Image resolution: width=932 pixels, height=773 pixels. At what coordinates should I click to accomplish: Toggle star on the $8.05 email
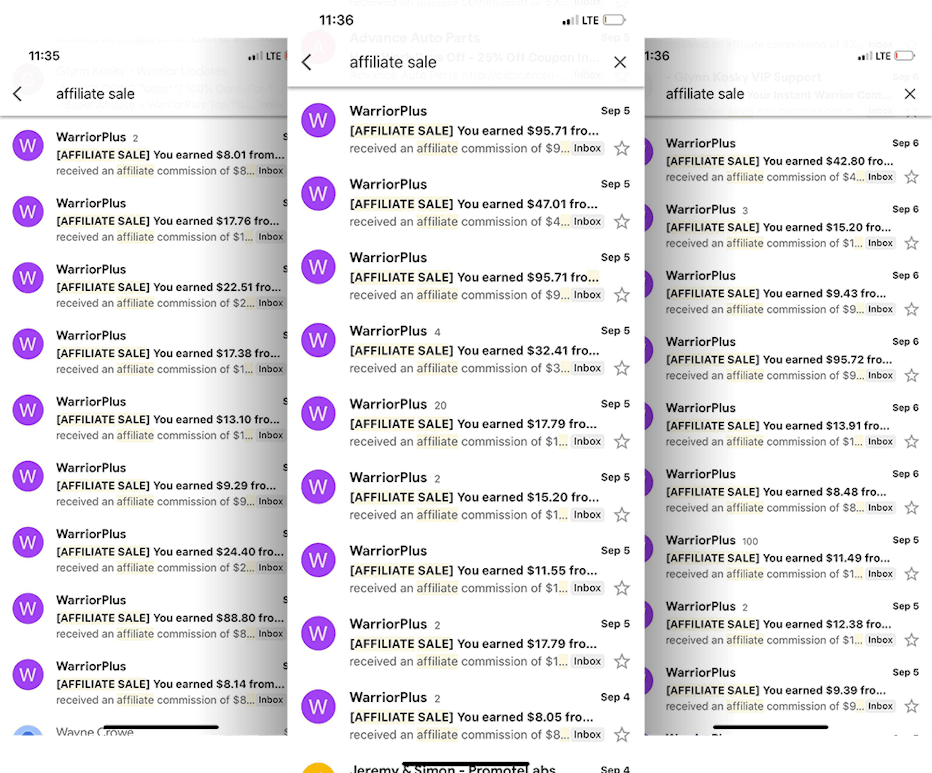point(622,735)
